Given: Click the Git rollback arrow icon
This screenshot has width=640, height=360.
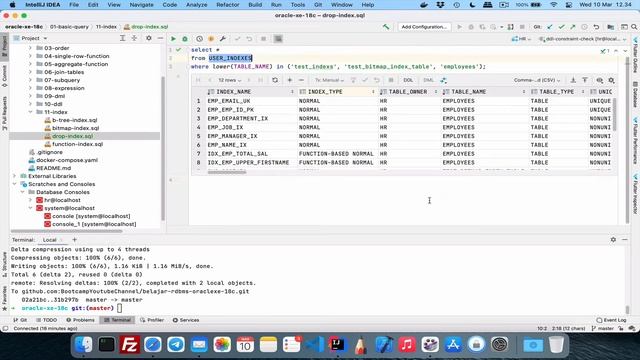Looking at the screenshot, I should pos(596,27).
